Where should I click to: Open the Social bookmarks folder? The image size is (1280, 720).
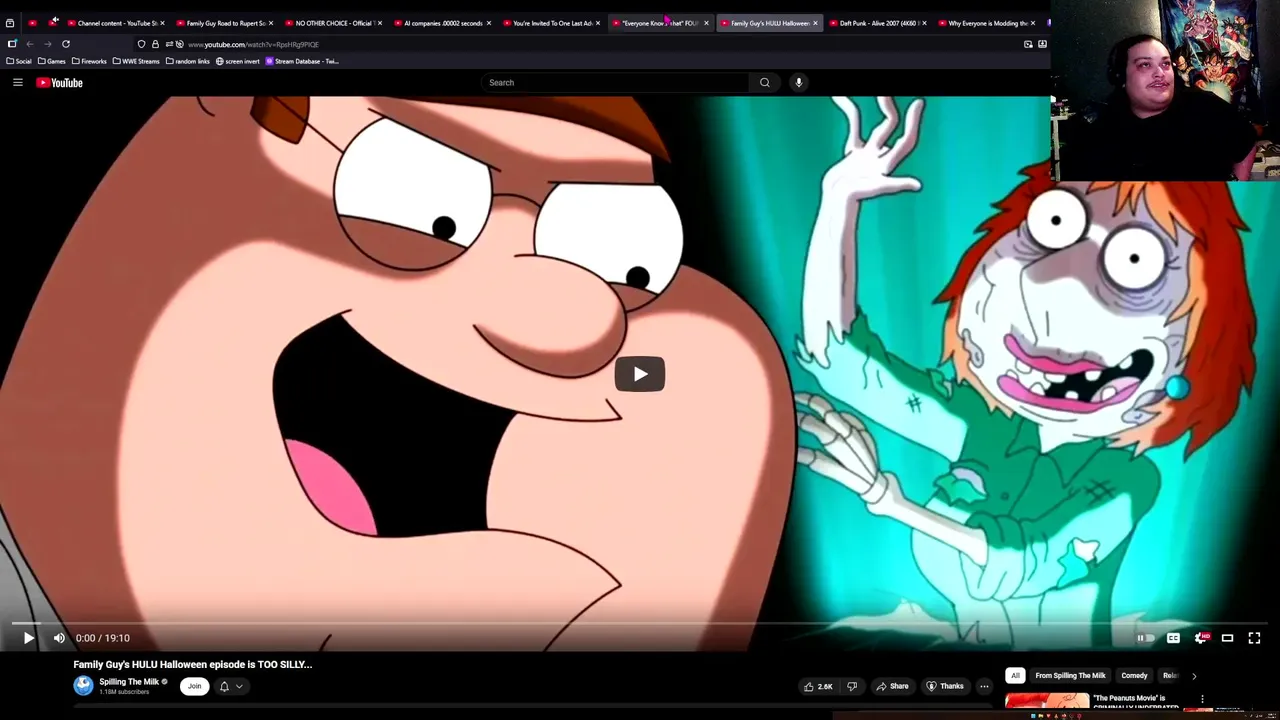(19, 61)
